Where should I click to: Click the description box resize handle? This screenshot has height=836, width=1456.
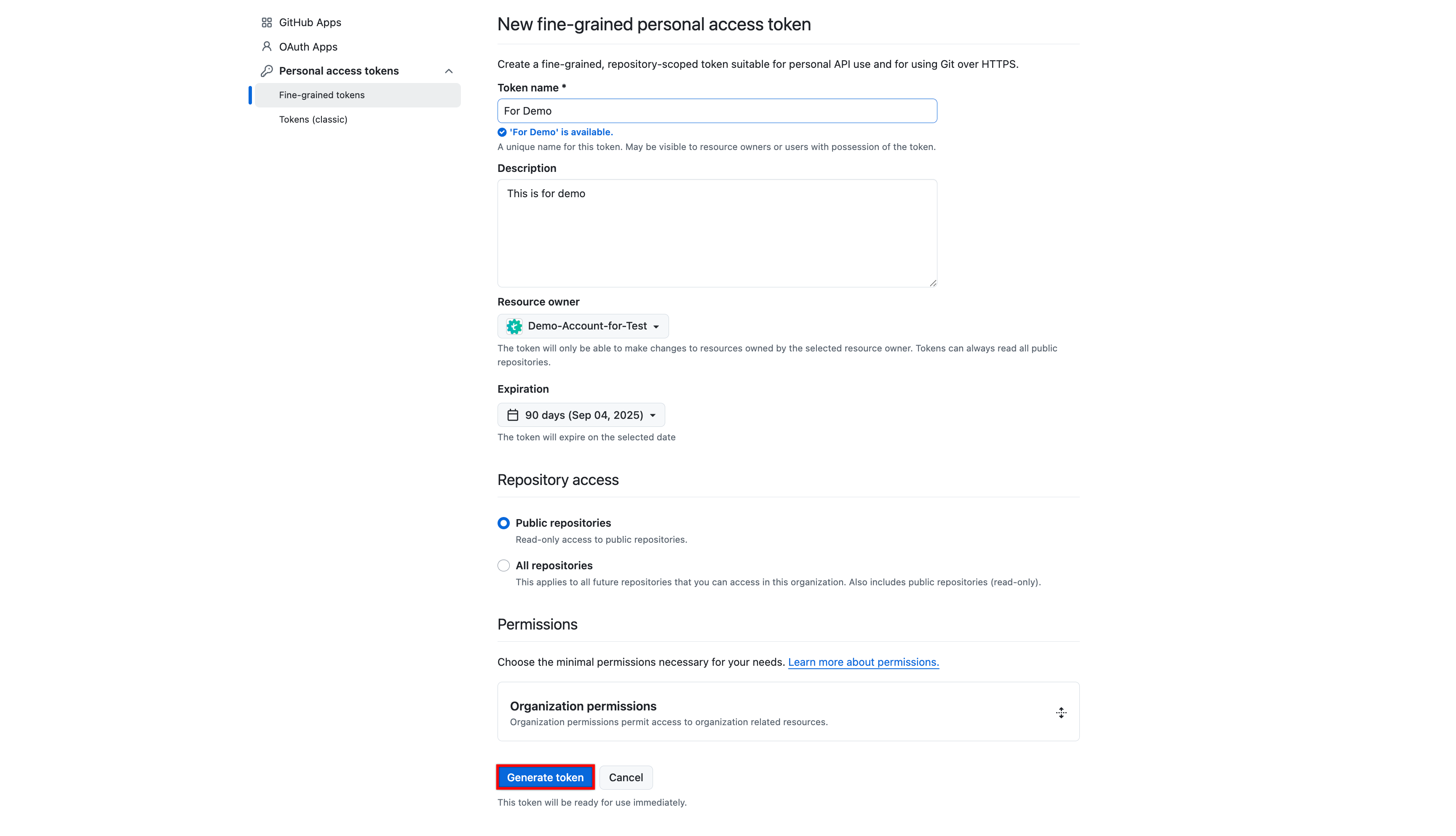[x=932, y=282]
